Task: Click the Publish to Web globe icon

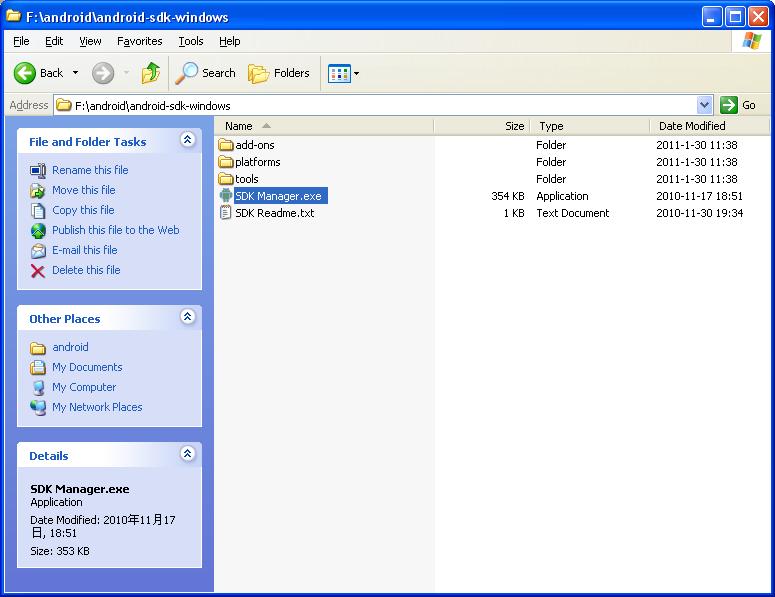Action: [38, 231]
